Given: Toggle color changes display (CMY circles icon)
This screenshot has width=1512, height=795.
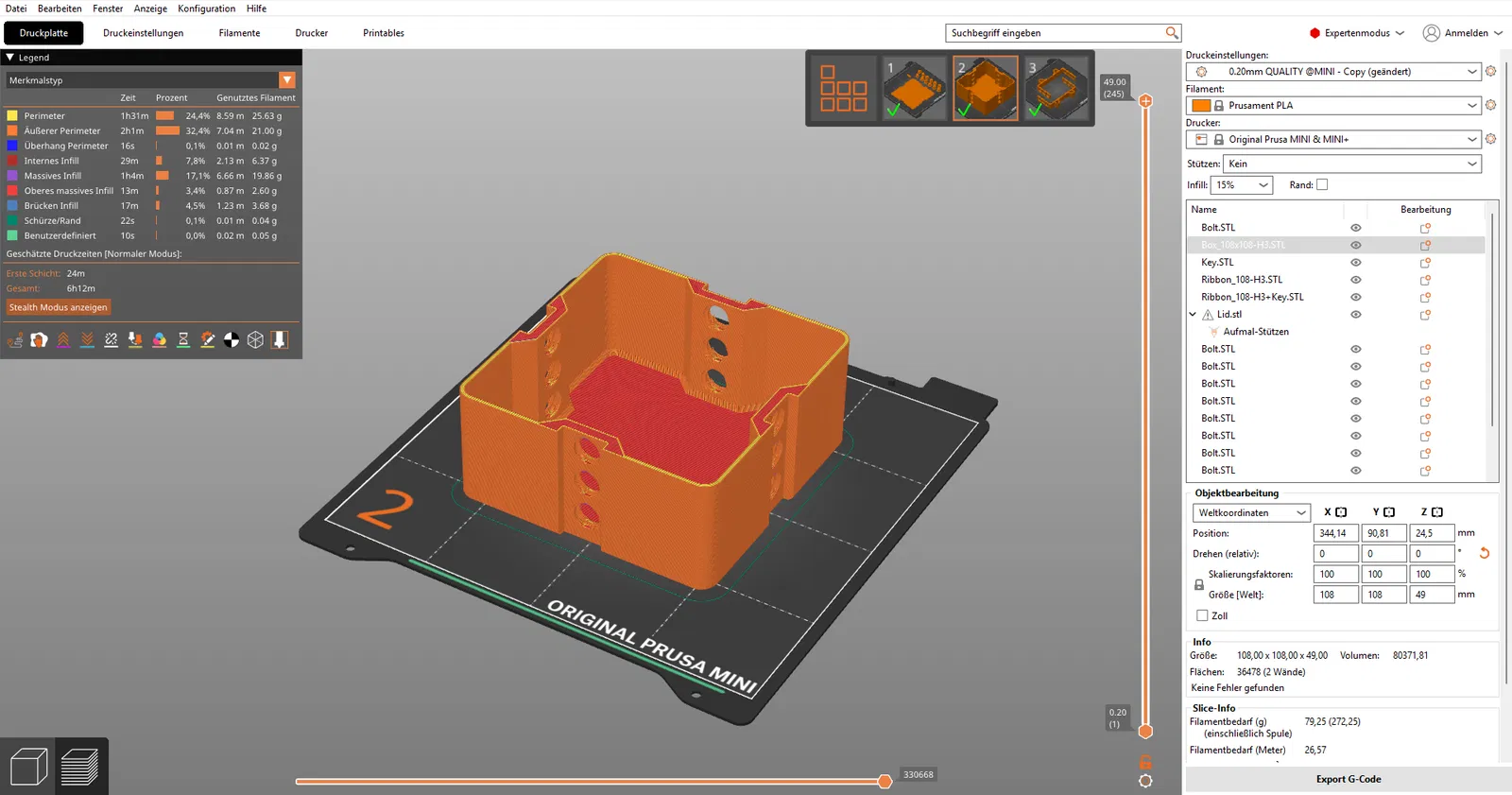Looking at the screenshot, I should tap(160, 340).
